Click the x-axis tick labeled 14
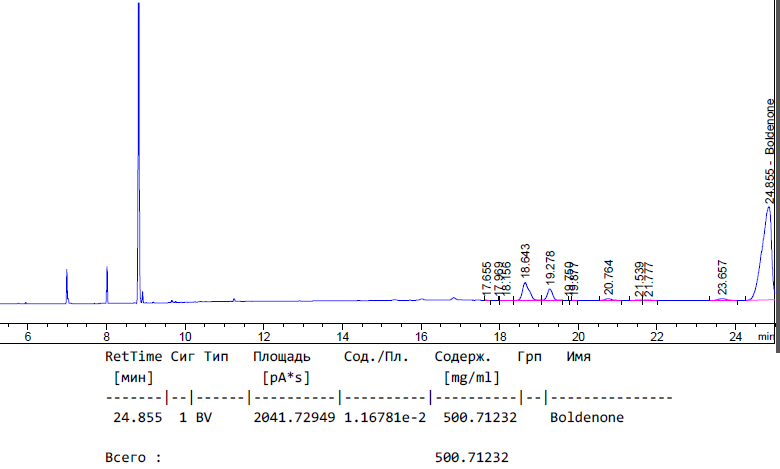 [x=342, y=337]
